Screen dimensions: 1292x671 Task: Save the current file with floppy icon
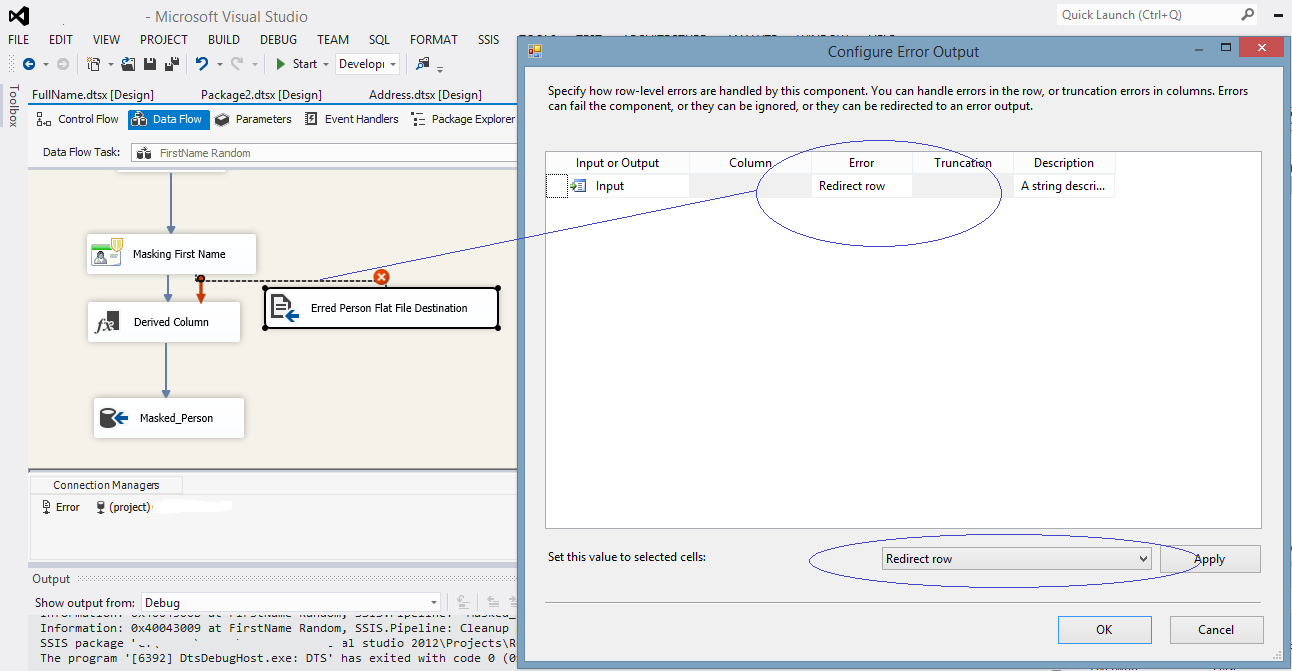coord(149,64)
